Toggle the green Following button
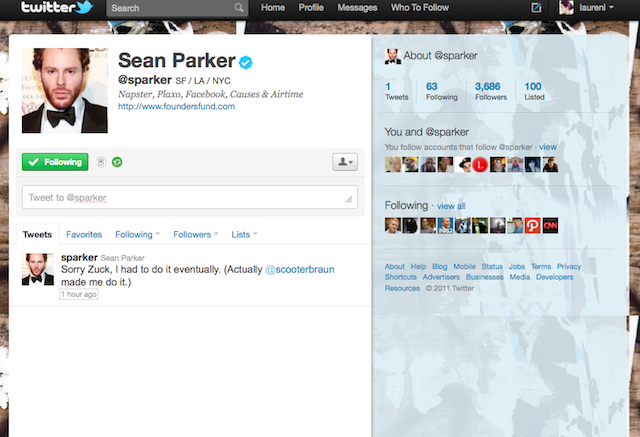The width and height of the screenshot is (640, 437). (x=55, y=162)
